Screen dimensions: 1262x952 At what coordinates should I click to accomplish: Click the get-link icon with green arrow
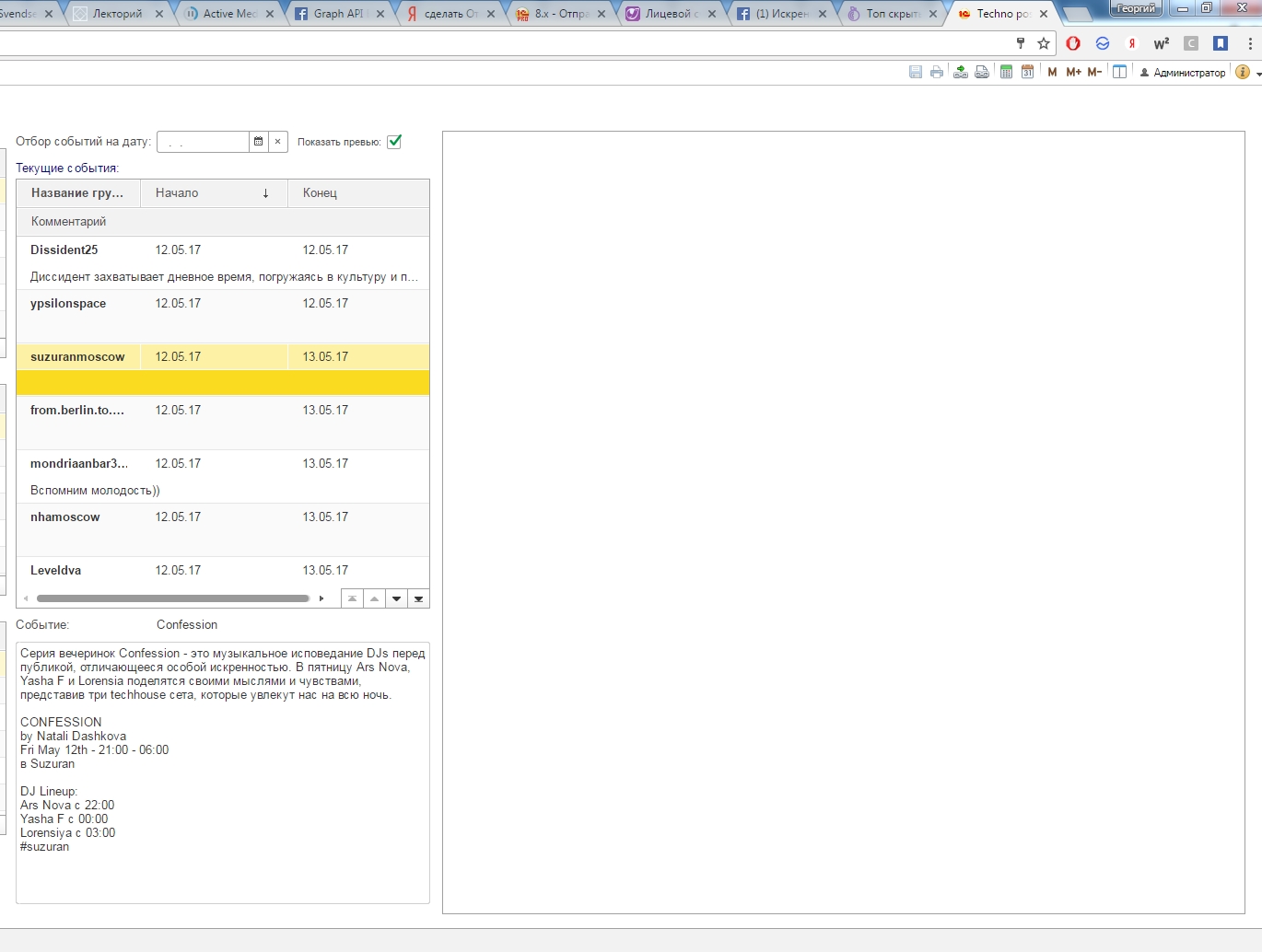pos(960,72)
